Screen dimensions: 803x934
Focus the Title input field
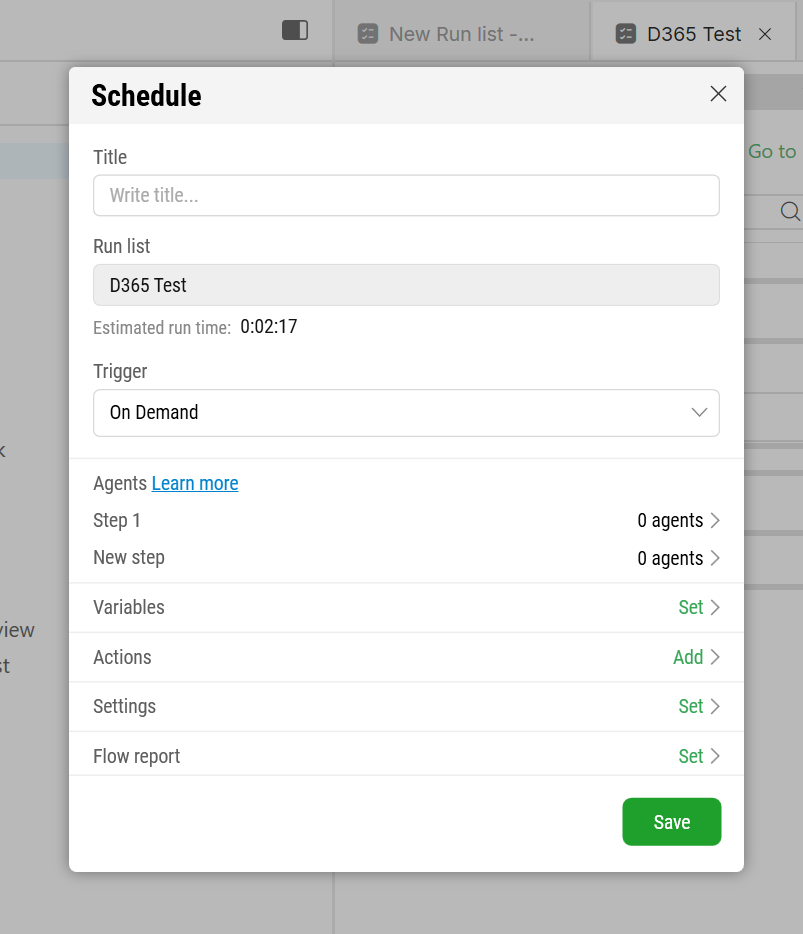tap(406, 195)
